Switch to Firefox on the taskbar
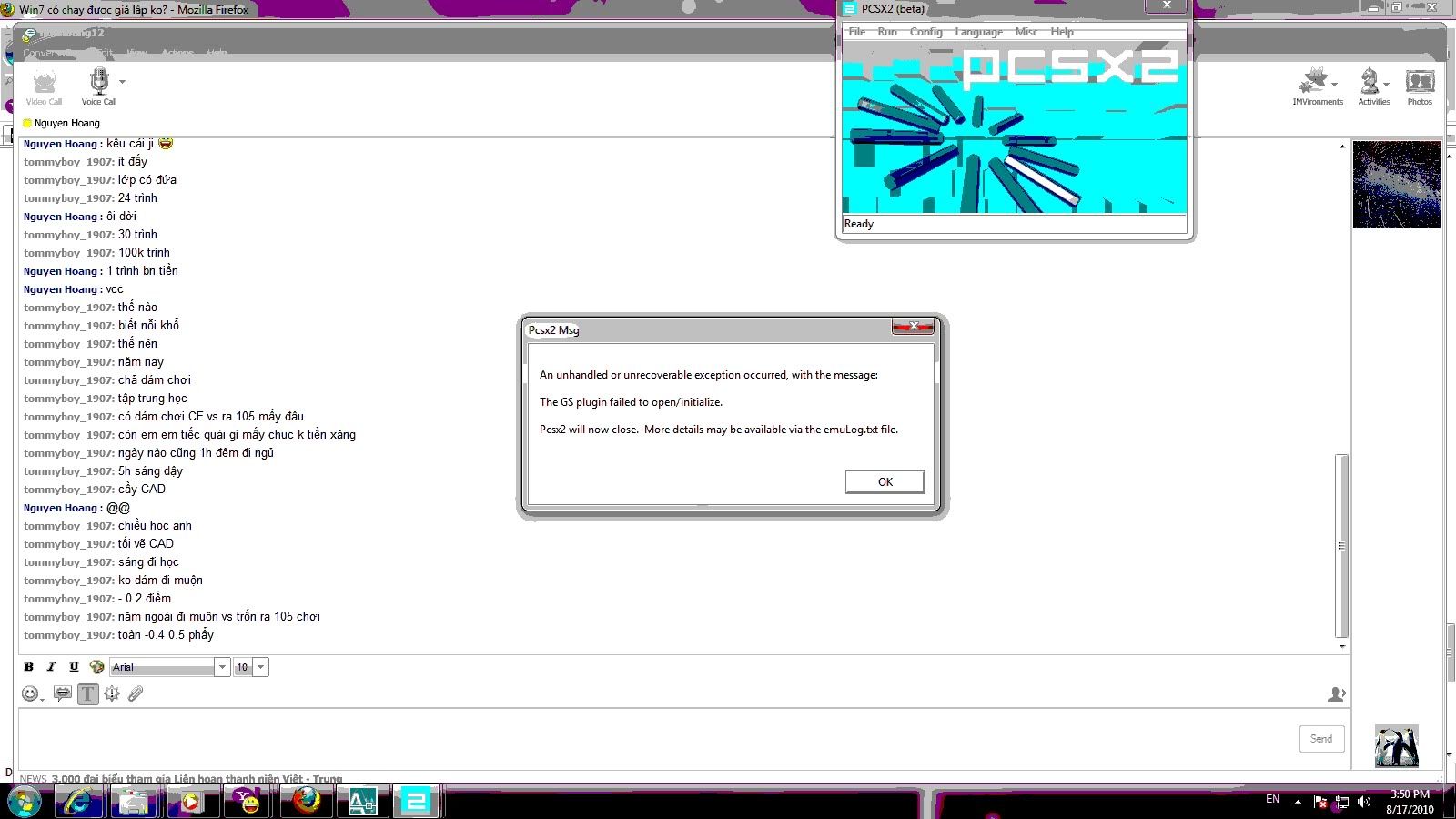The width and height of the screenshot is (1456, 819). pyautogui.click(x=307, y=802)
